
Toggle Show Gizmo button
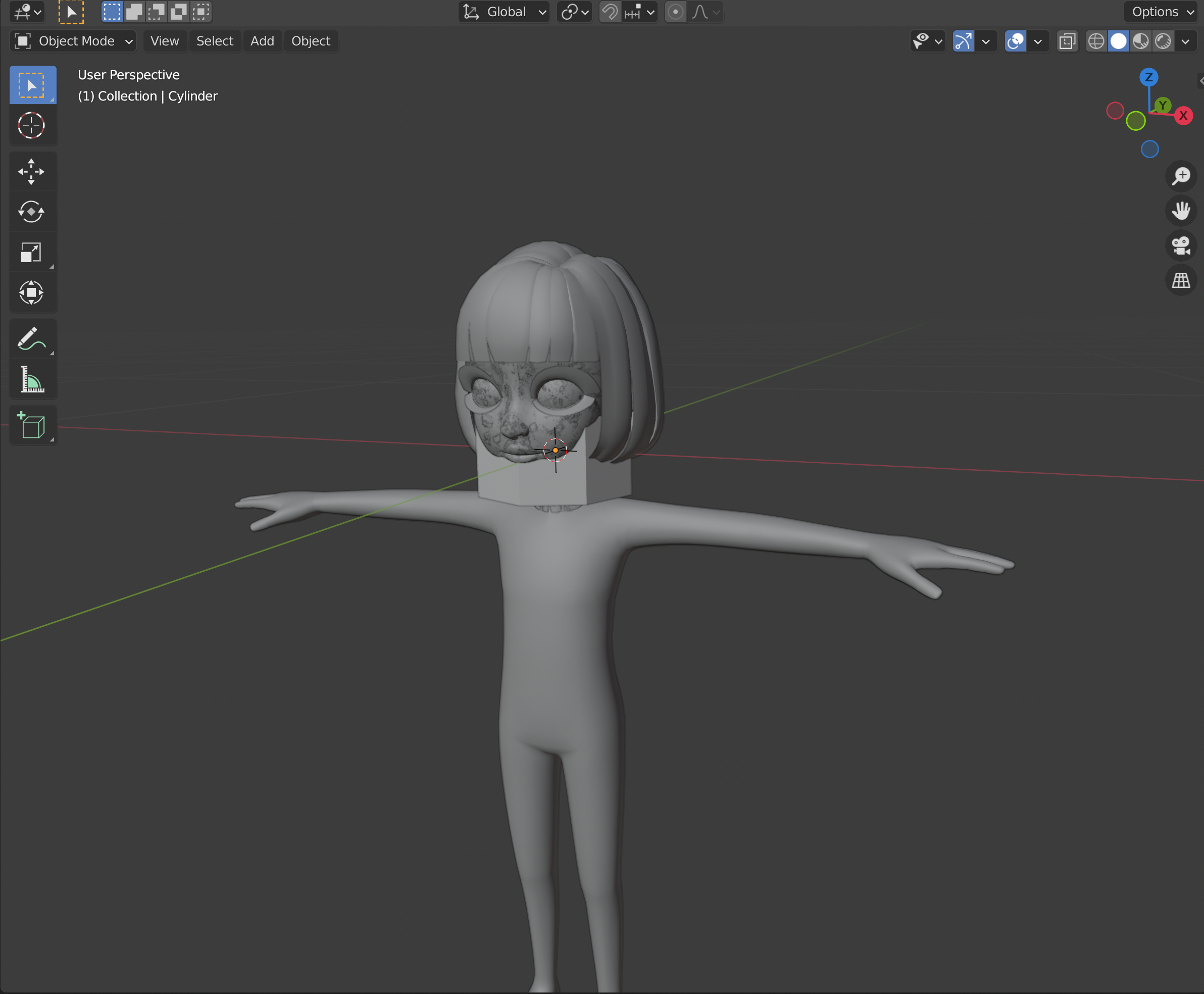[x=964, y=41]
